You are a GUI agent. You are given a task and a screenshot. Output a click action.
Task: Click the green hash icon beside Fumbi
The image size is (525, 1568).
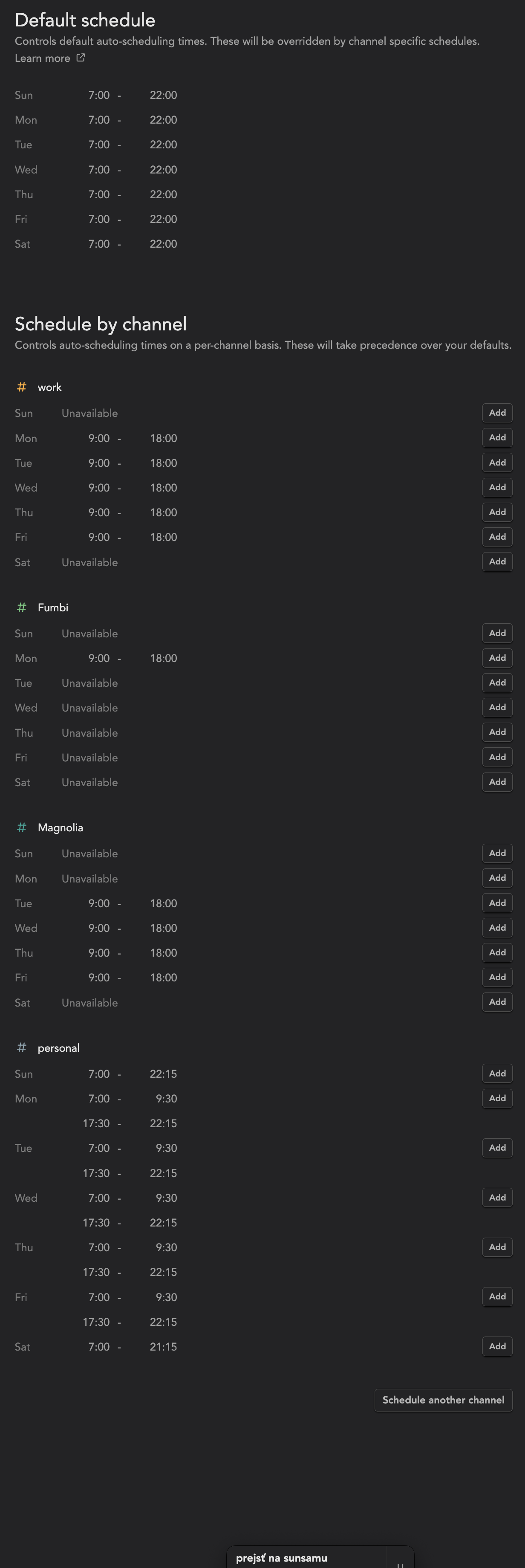coord(22,608)
